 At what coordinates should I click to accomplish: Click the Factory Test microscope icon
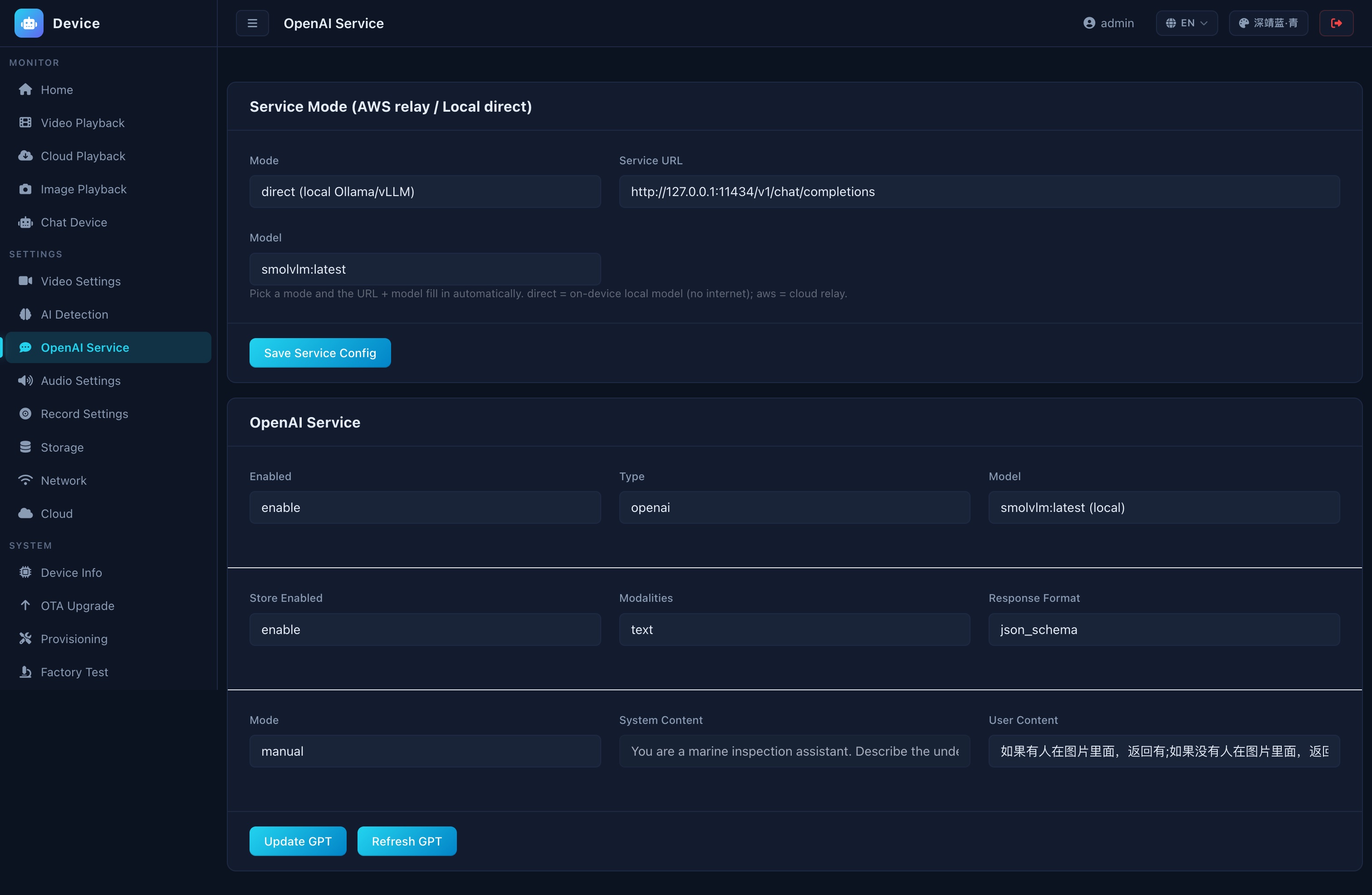25,672
